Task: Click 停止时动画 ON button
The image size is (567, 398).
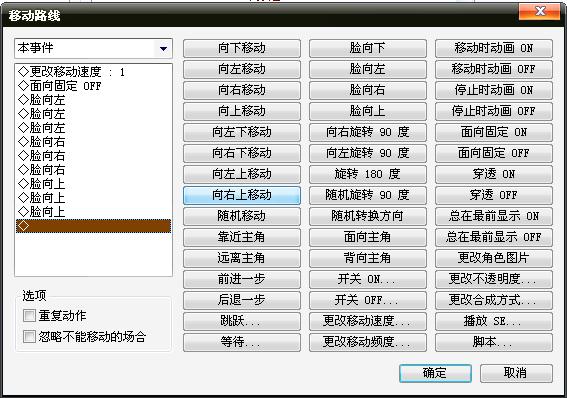Action: tap(494, 90)
